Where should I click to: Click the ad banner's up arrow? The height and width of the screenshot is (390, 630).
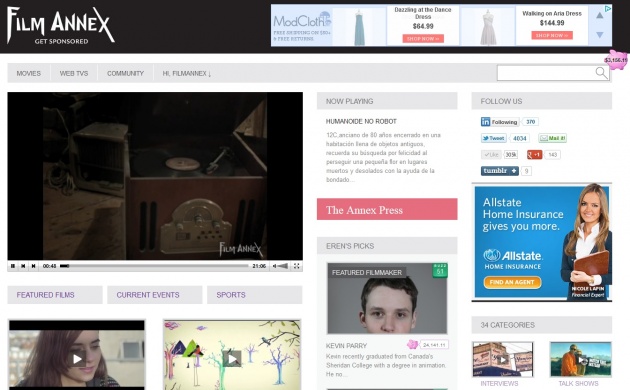pyautogui.click(x=599, y=16)
